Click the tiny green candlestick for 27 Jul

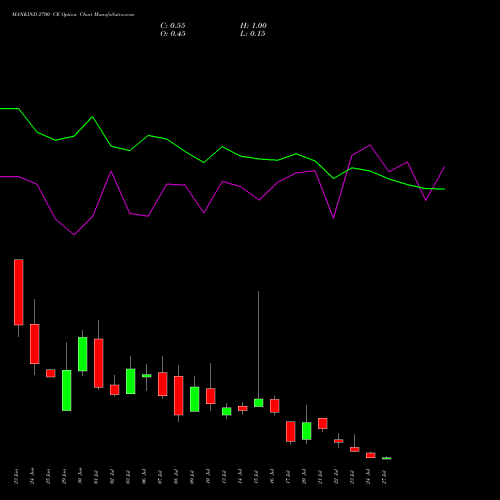387,458
